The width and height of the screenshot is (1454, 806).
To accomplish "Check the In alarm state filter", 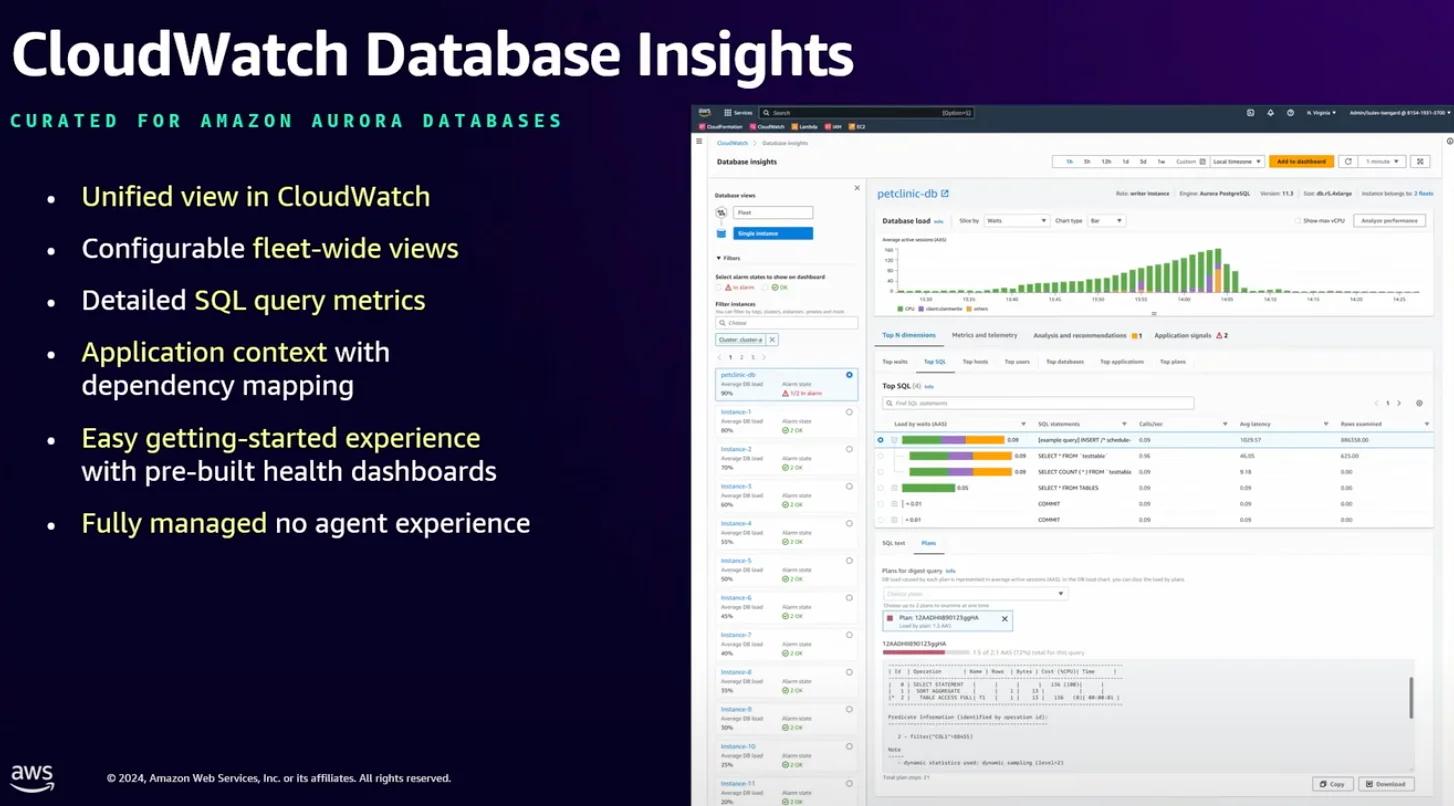I will coord(719,287).
